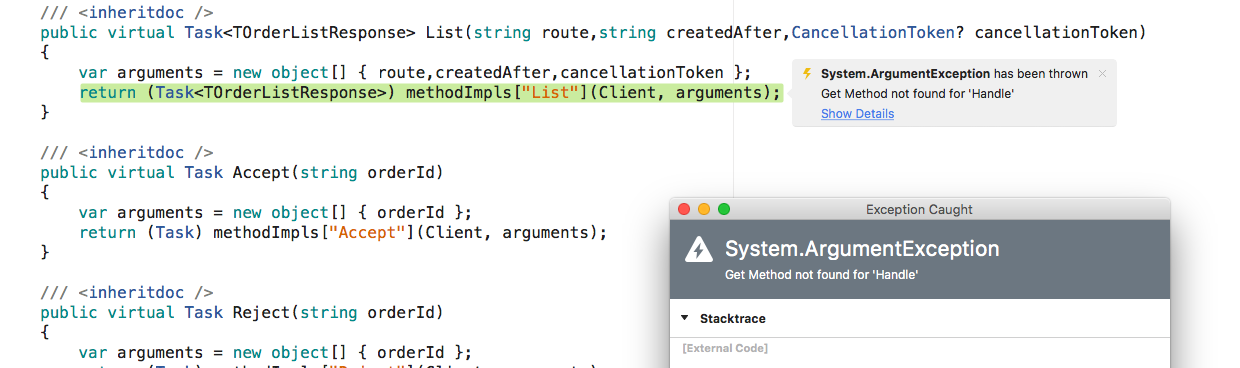Click the highlighted return statement line
This screenshot has width=1240, height=368.
(430, 93)
